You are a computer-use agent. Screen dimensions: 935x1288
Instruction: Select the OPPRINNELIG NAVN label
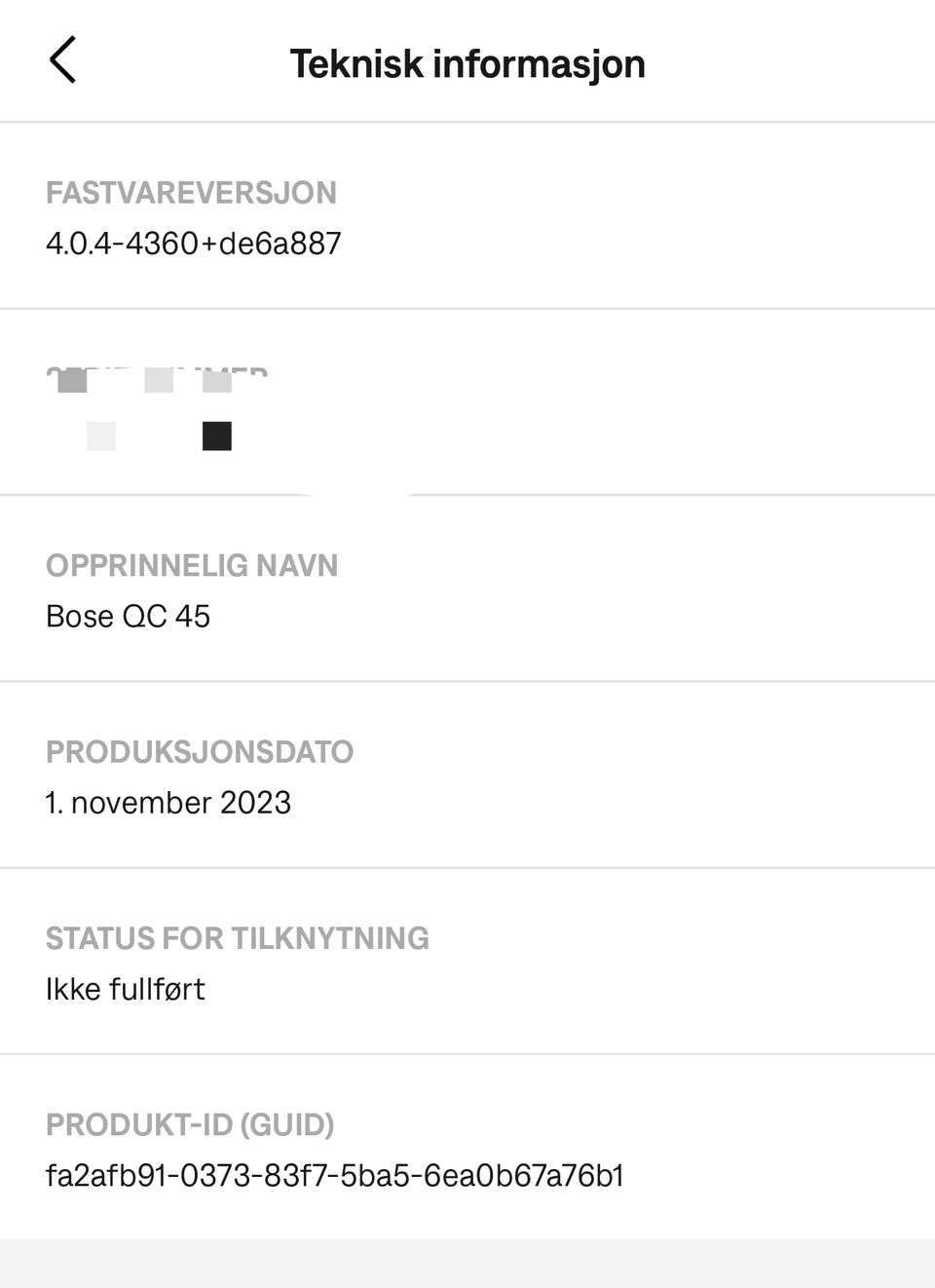[192, 566]
